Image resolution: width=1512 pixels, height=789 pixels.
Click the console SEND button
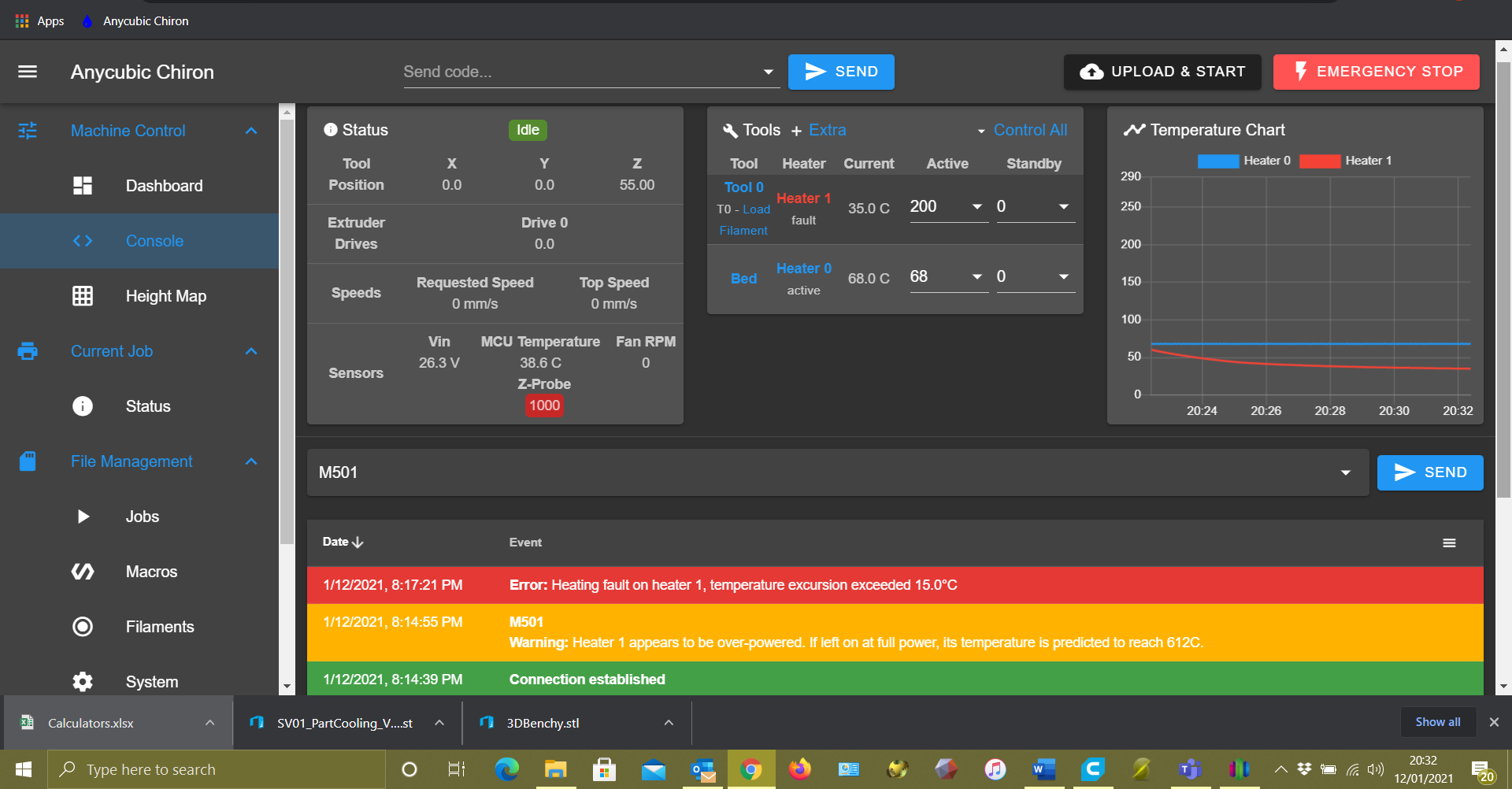click(x=1430, y=472)
